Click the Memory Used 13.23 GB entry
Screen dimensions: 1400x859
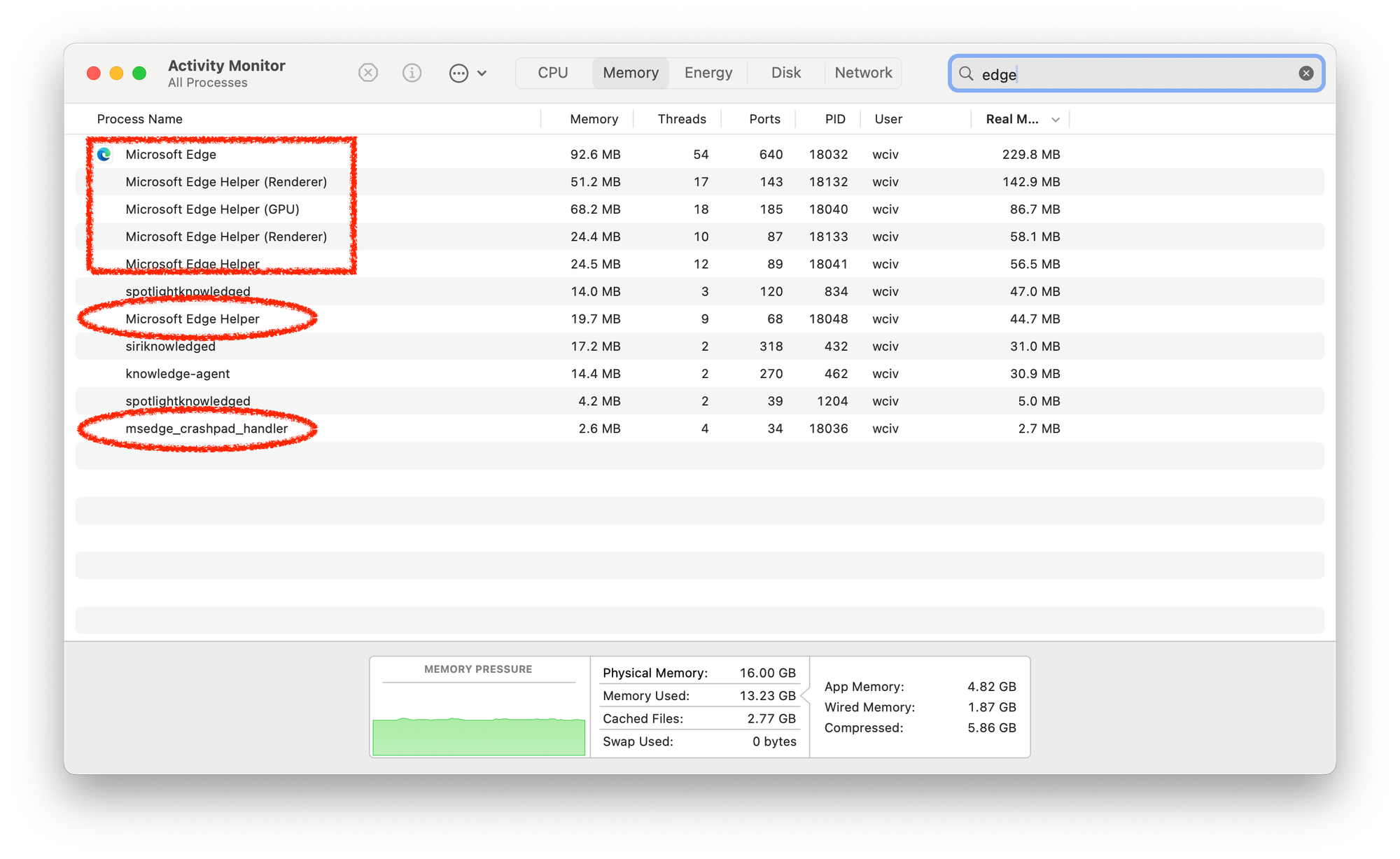pyautogui.click(x=699, y=695)
